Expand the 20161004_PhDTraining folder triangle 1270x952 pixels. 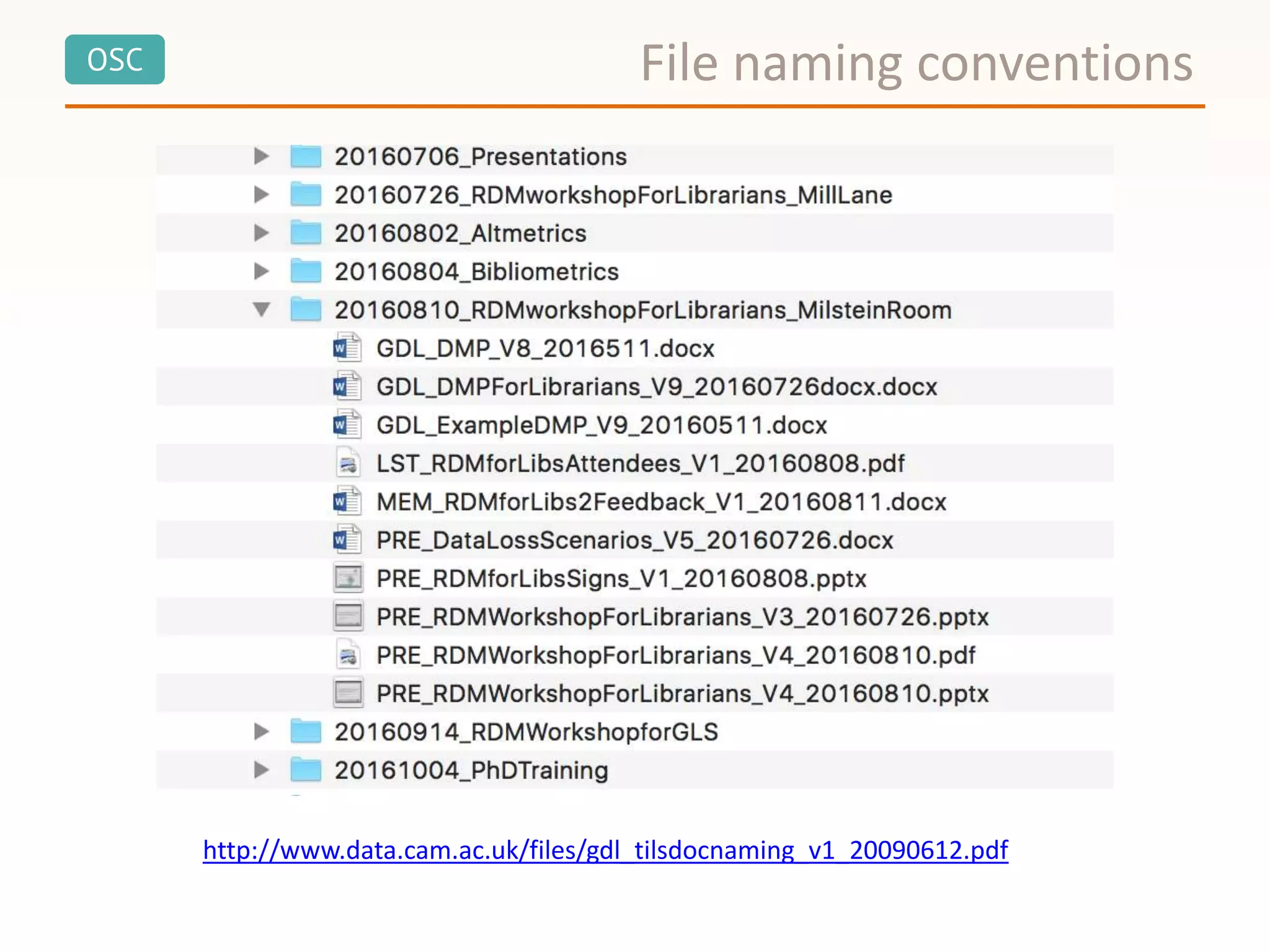[262, 770]
